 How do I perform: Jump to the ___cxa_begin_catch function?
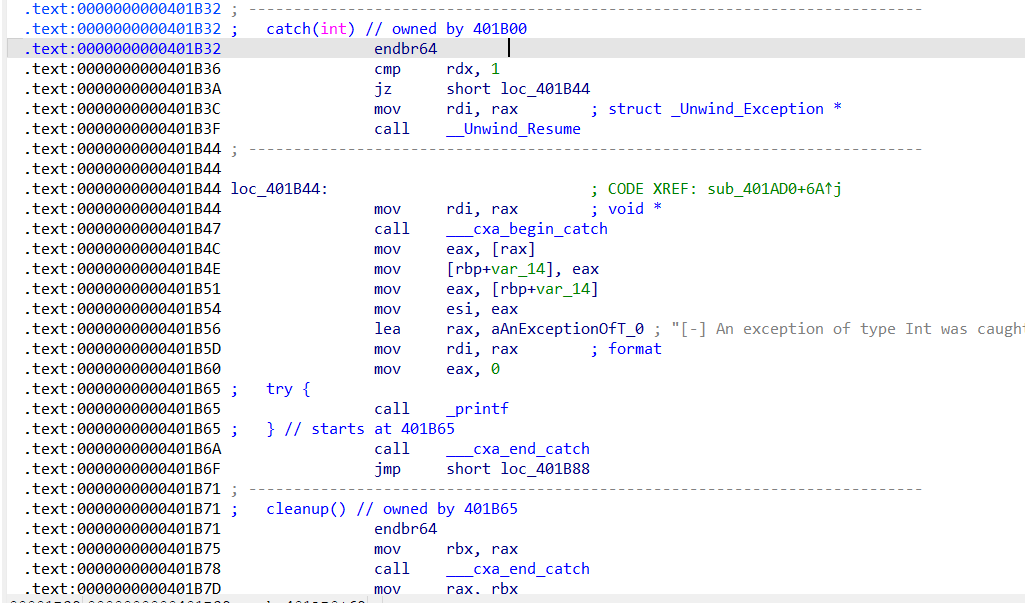point(526,229)
